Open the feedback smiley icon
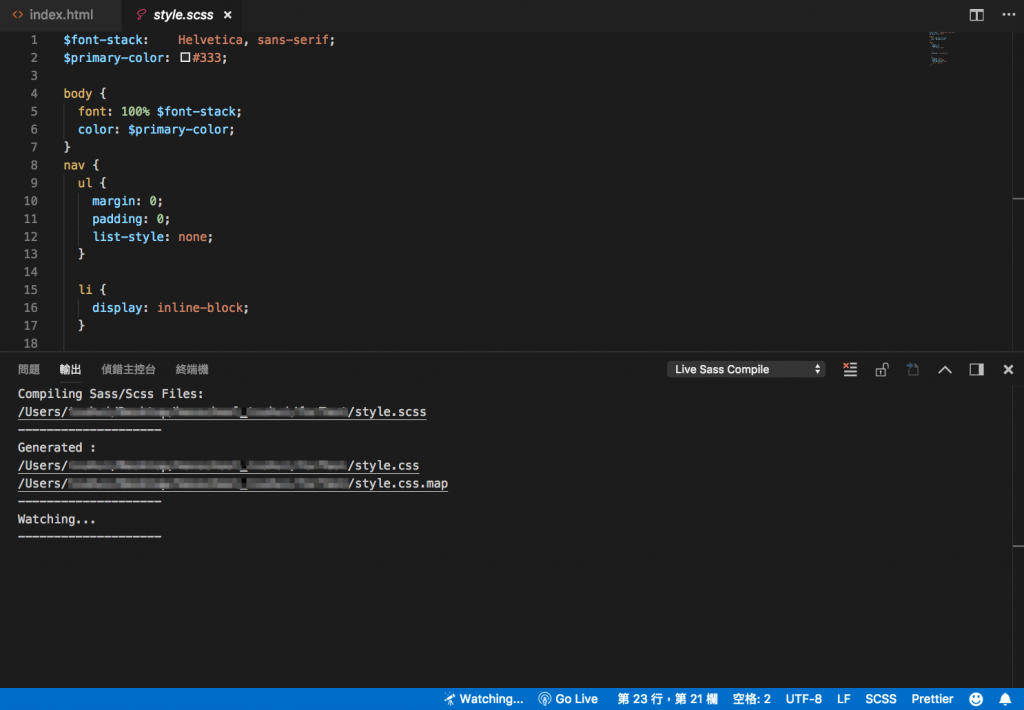 pyautogui.click(x=976, y=699)
